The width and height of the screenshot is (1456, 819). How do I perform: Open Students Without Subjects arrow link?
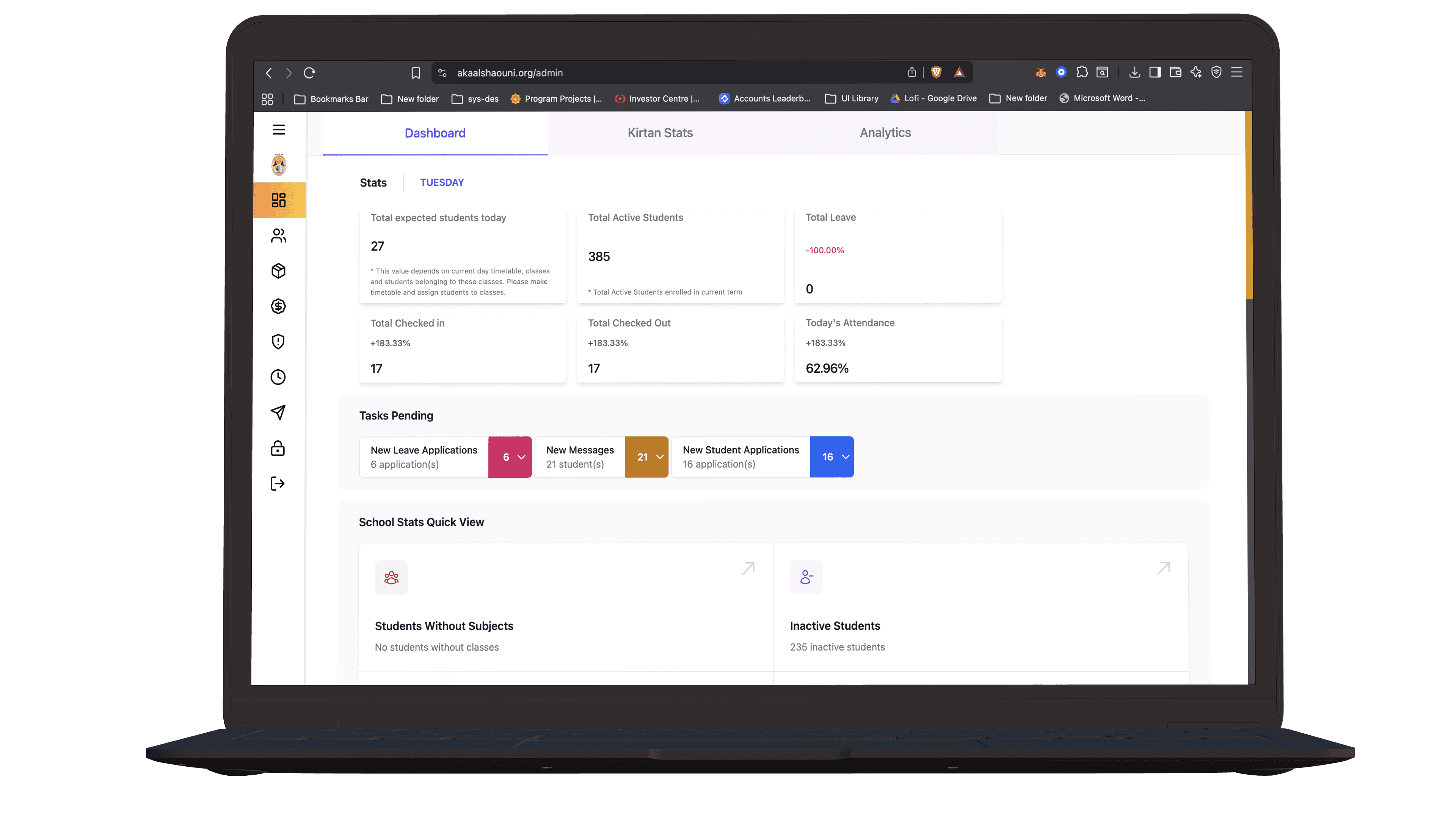(748, 568)
